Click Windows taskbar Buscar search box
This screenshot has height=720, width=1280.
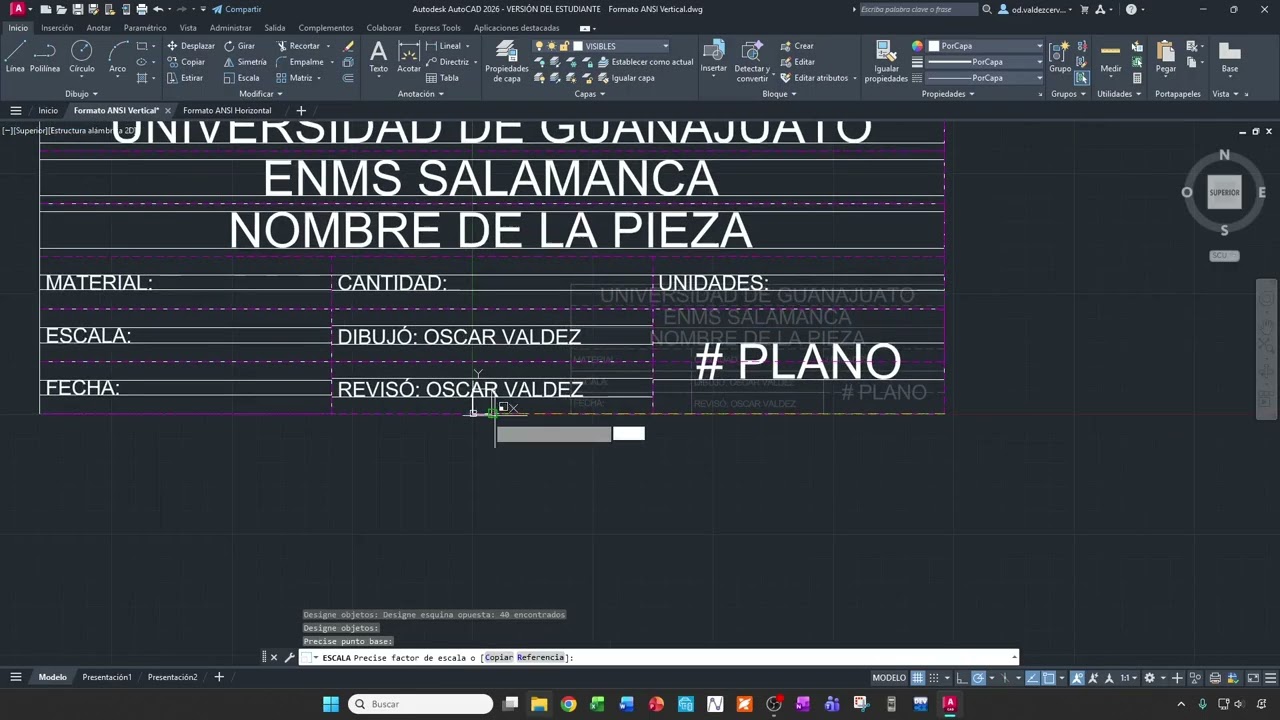click(421, 704)
